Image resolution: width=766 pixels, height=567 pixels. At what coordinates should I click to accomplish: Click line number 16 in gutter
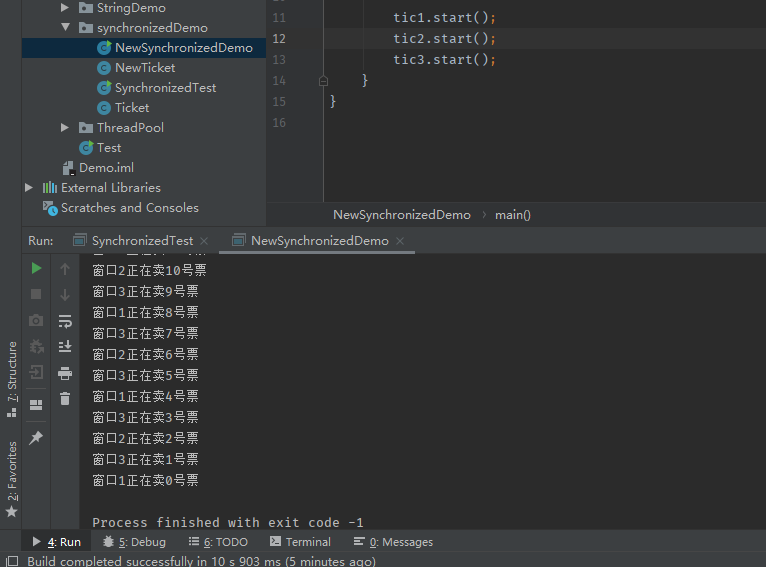click(x=279, y=123)
